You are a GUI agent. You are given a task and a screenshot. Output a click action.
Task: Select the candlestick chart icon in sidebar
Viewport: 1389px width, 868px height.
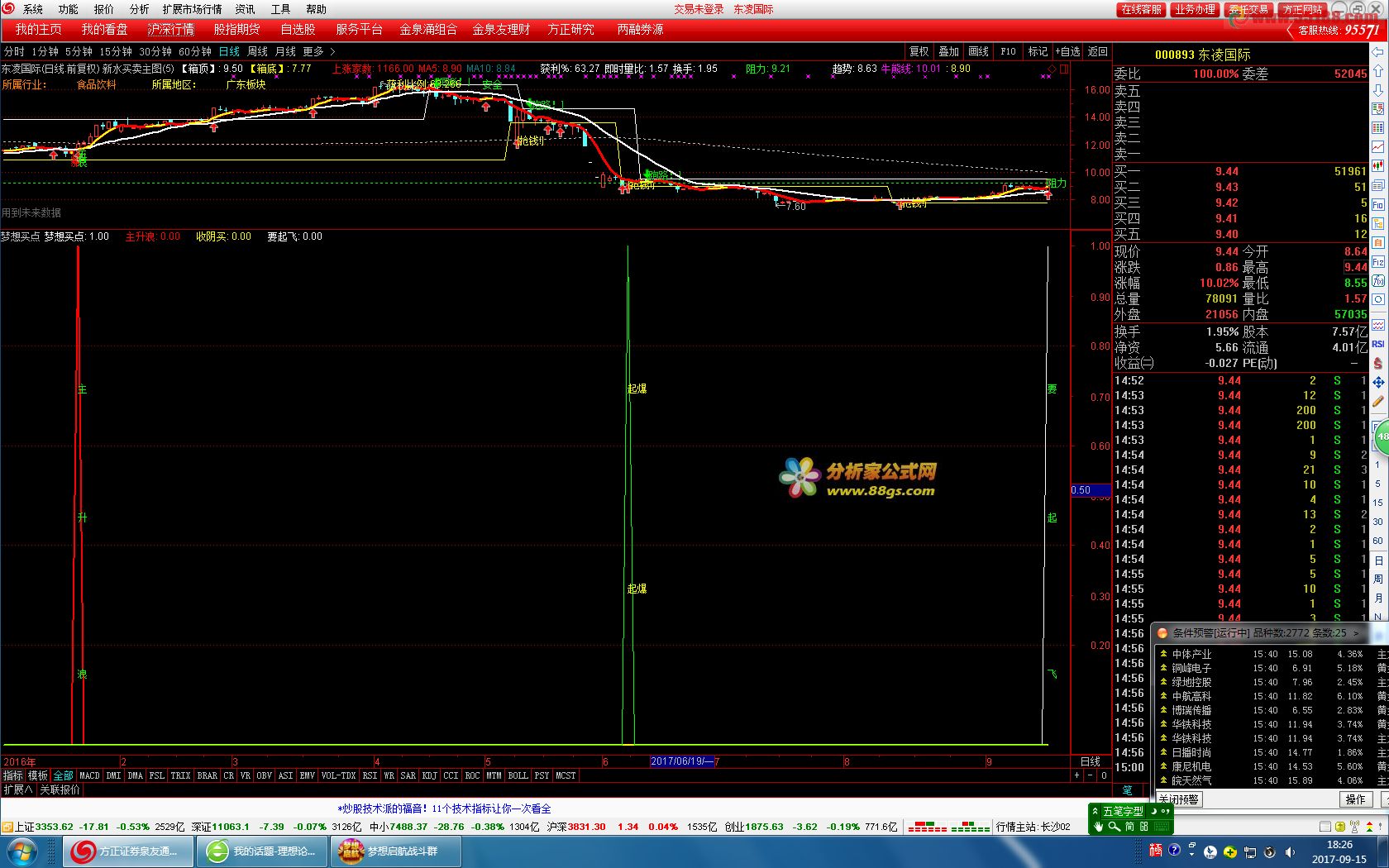tap(1378, 166)
